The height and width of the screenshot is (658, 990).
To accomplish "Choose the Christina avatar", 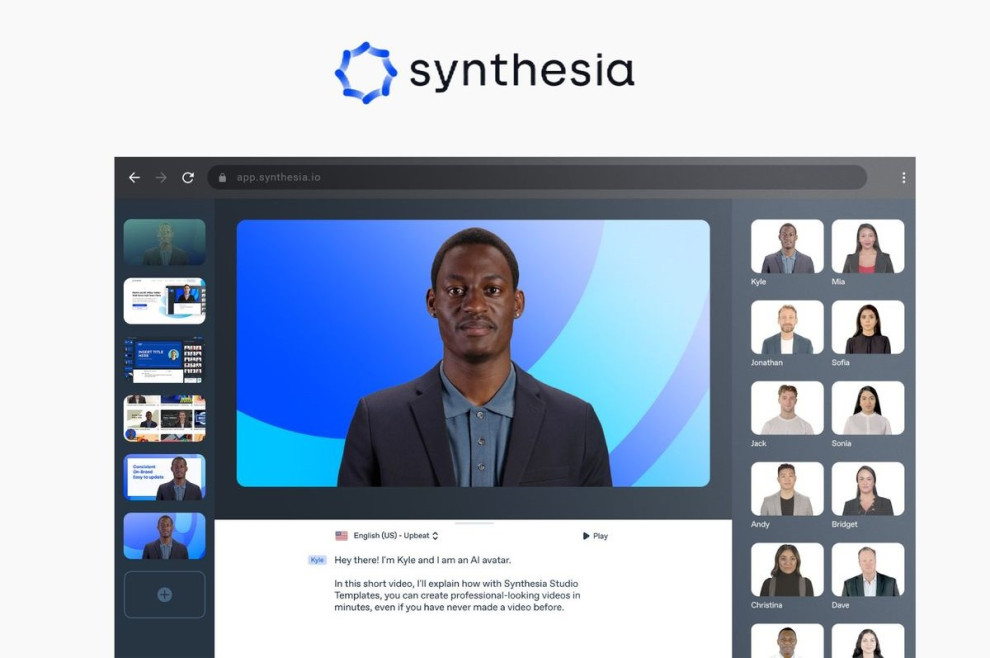I will (x=787, y=570).
